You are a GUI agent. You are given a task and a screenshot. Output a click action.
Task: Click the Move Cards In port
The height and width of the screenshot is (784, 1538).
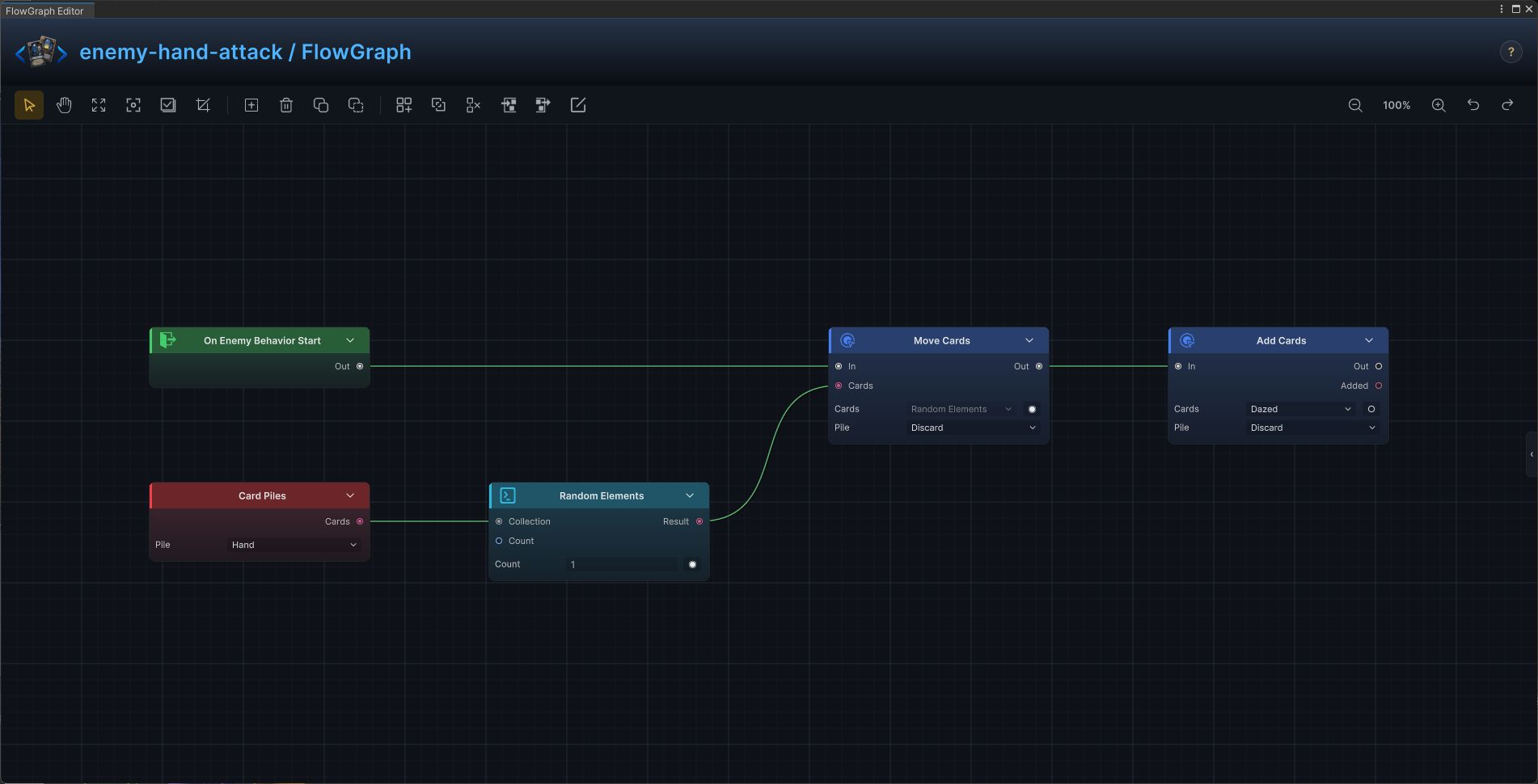(x=839, y=366)
